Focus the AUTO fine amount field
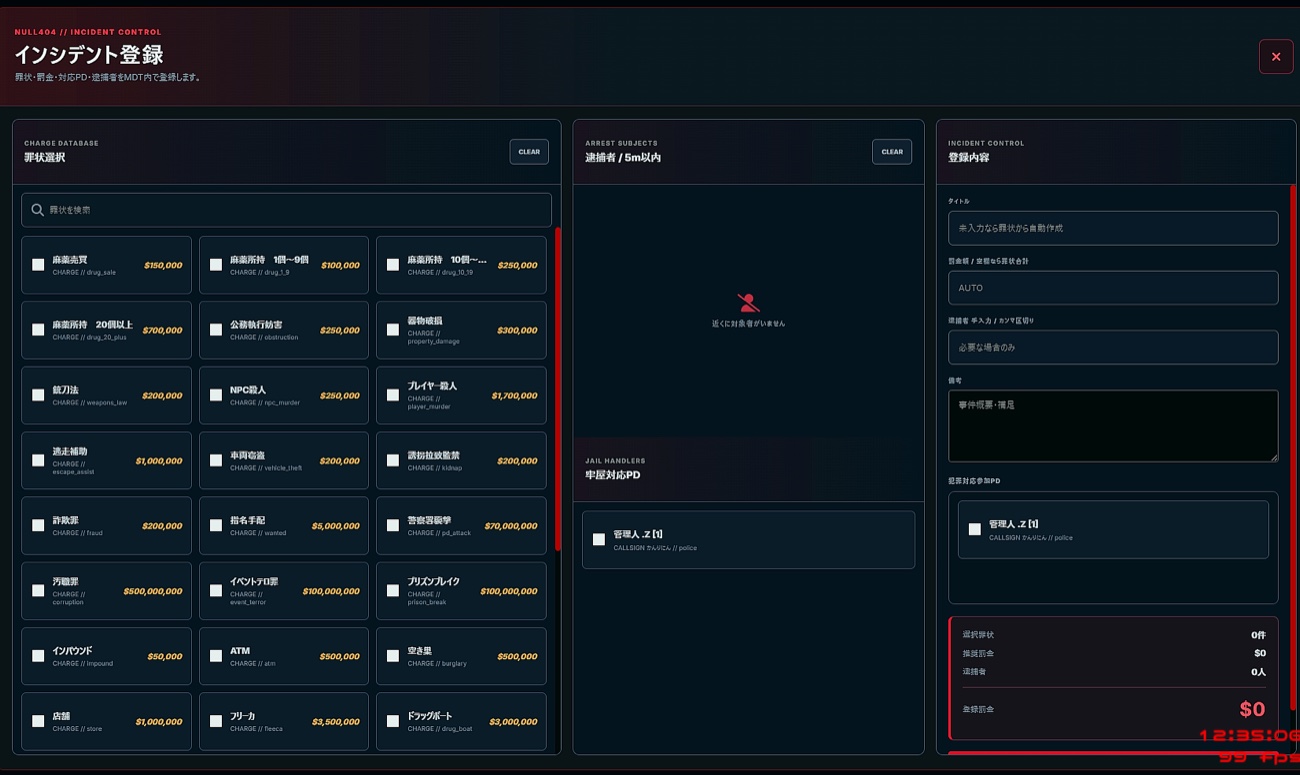Image resolution: width=1300 pixels, height=775 pixels. [1113, 288]
